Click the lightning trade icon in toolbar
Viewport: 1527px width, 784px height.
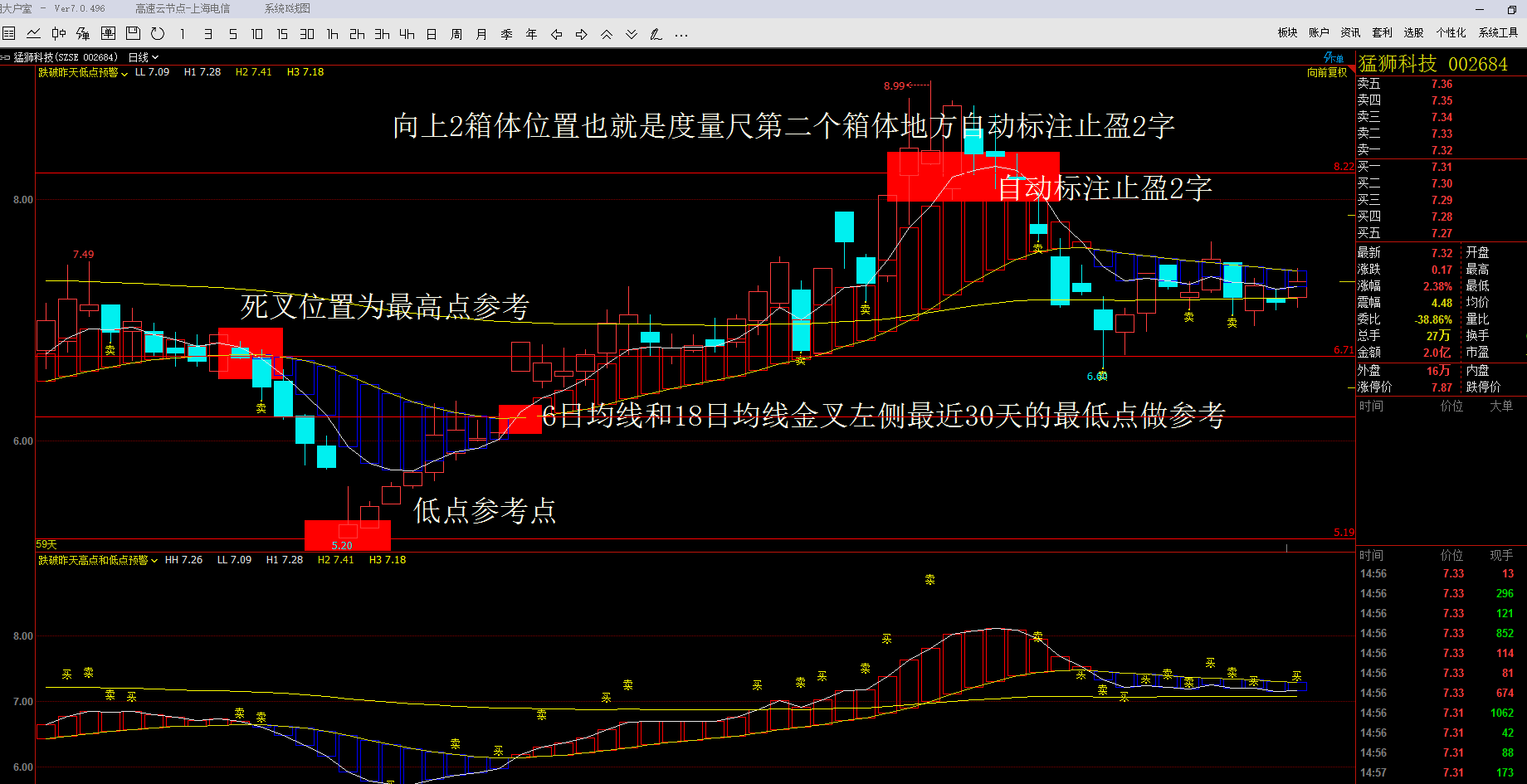coord(83,34)
